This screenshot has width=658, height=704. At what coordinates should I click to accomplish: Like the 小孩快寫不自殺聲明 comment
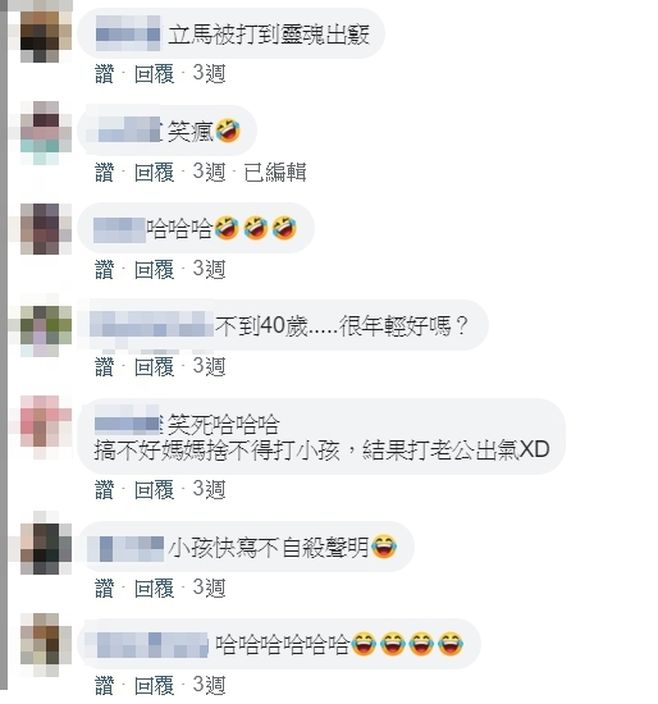[104, 588]
